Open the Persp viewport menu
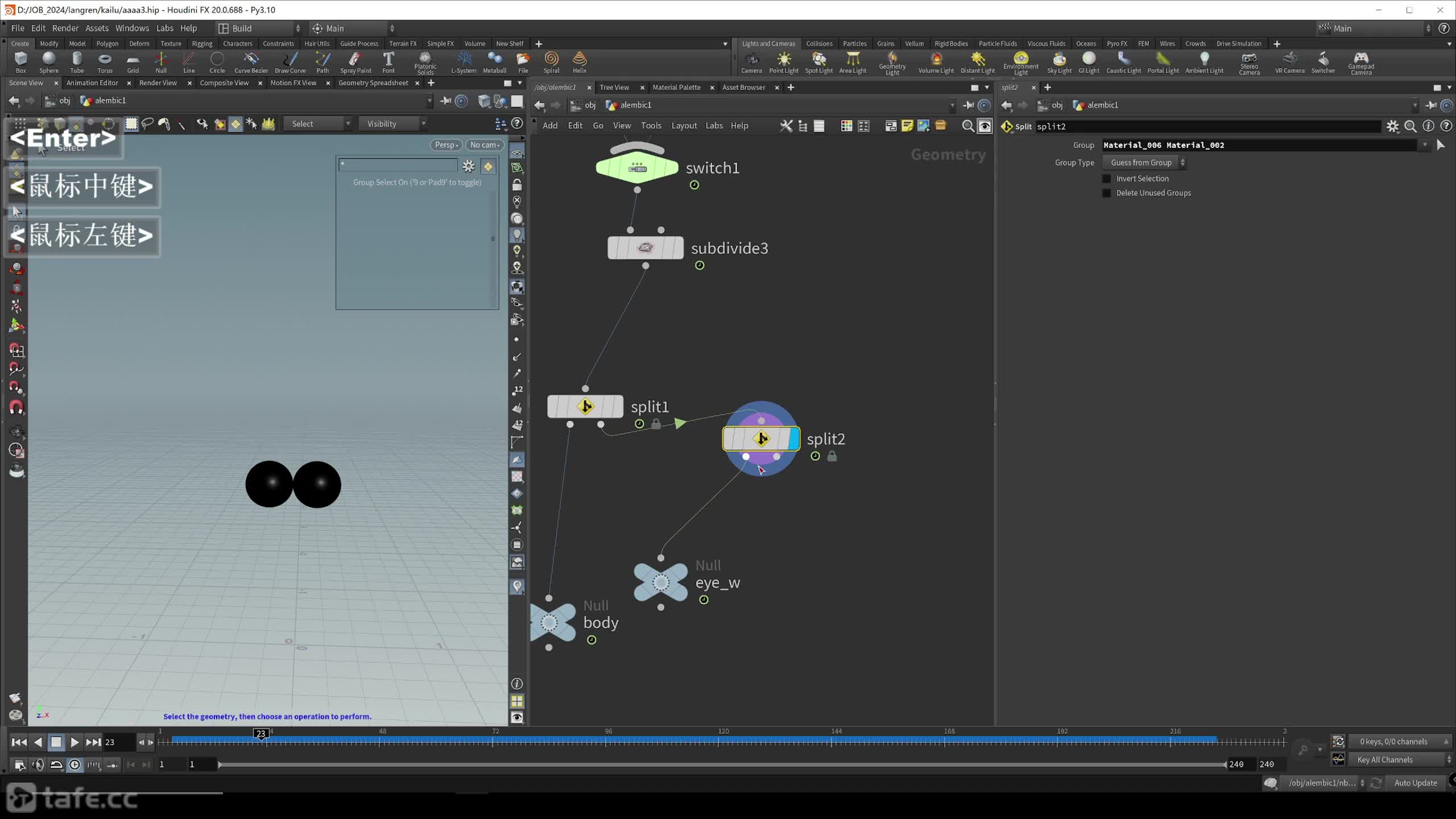Viewport: 1456px width, 819px height. click(x=446, y=145)
